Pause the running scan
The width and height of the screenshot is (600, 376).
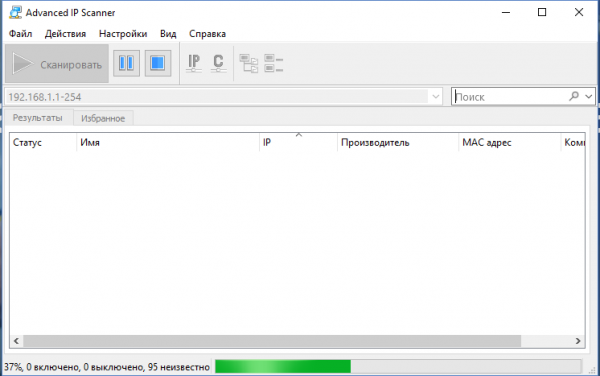126,63
